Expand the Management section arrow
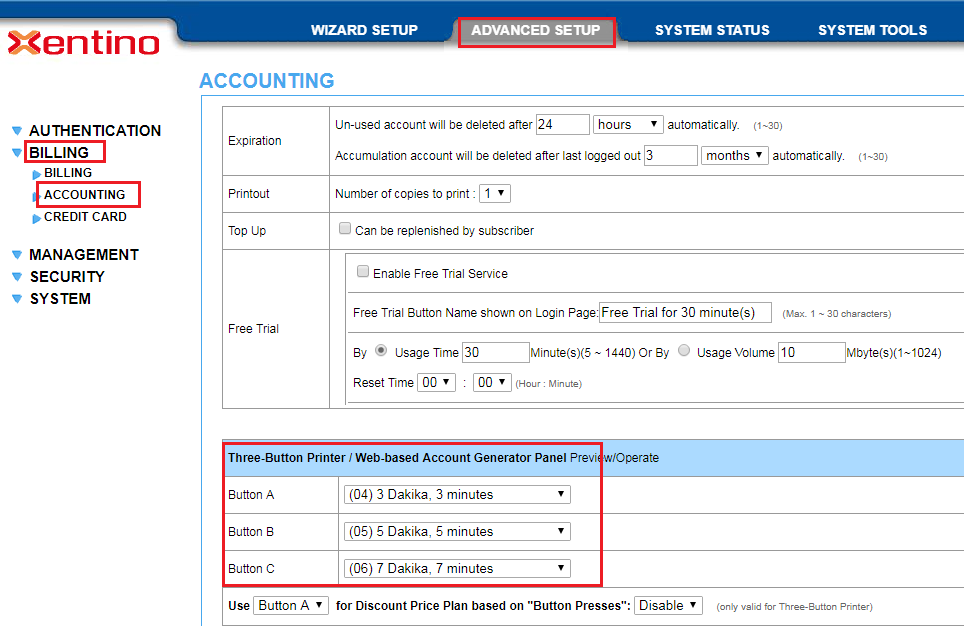 tap(17, 255)
